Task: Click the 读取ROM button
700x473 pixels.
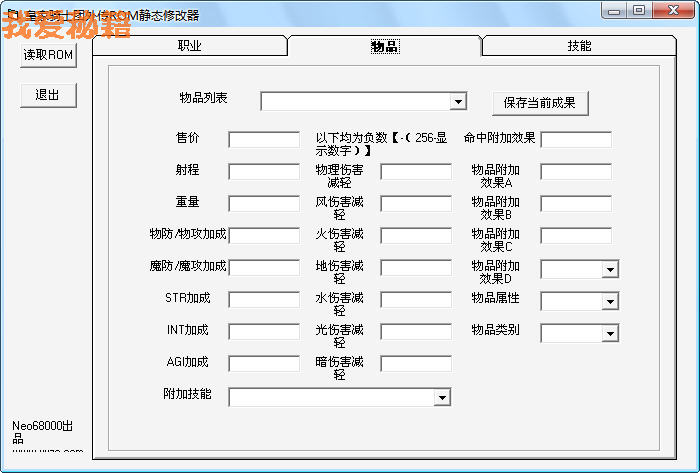Action: pyautogui.click(x=48, y=54)
